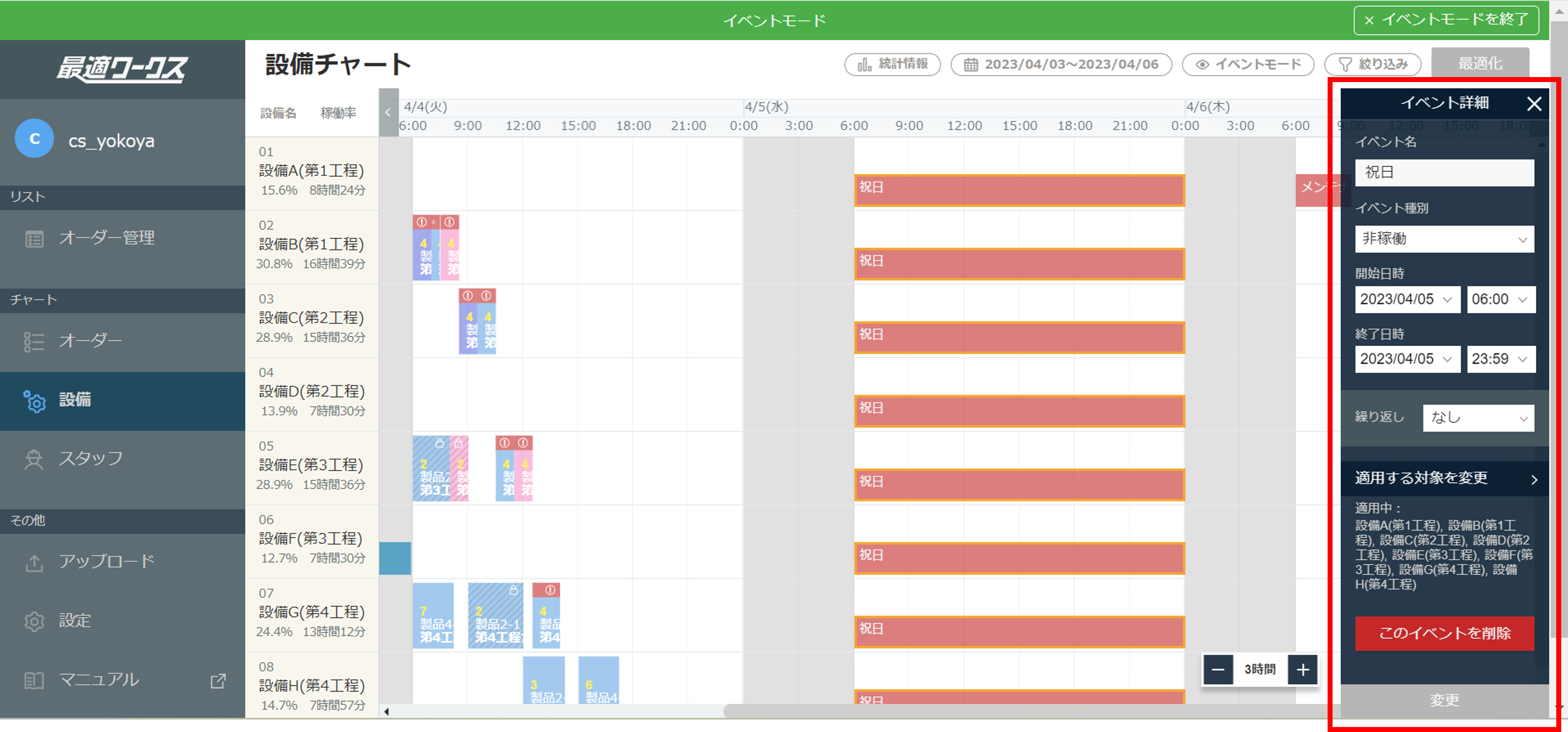Select 祝日 event on 設備D row
Image resolution: width=1568 pixels, height=732 pixels.
(x=1019, y=412)
